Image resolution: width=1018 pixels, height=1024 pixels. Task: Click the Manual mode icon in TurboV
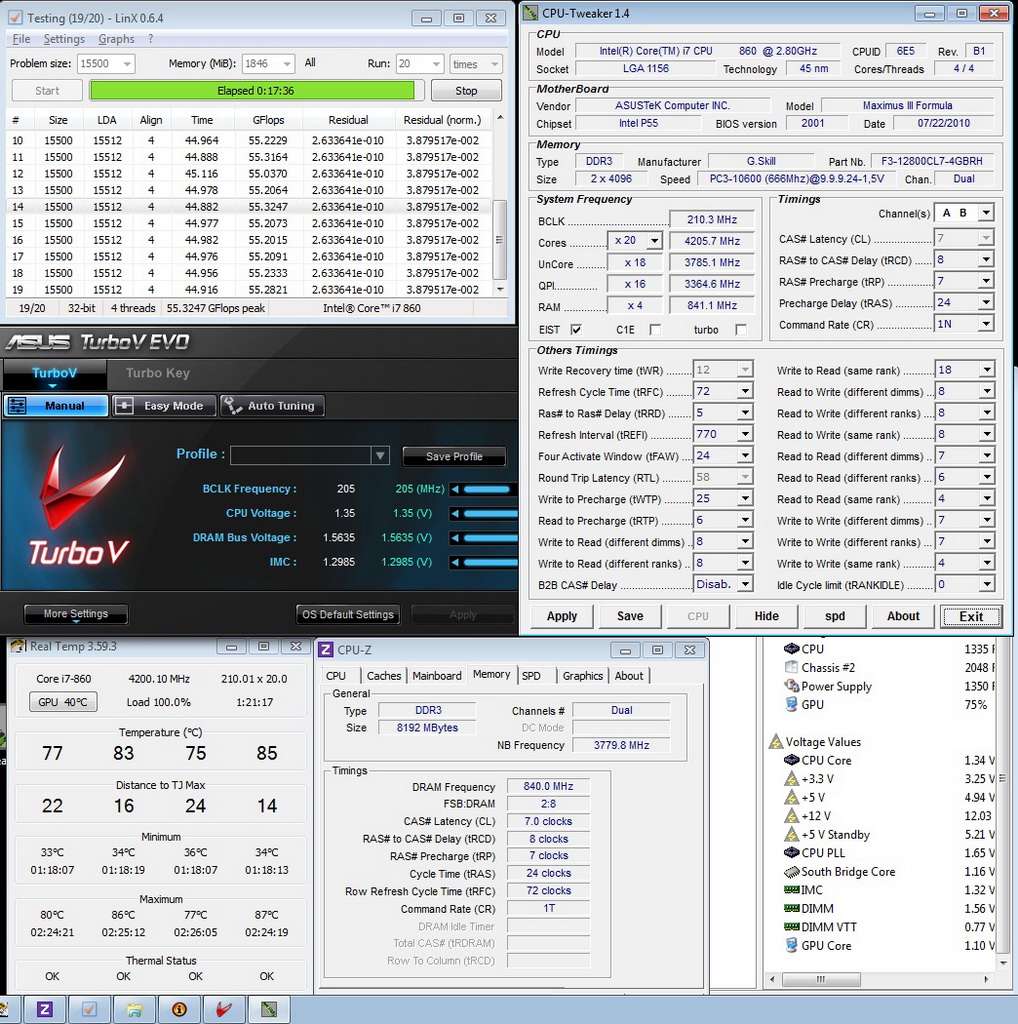(x=18, y=406)
